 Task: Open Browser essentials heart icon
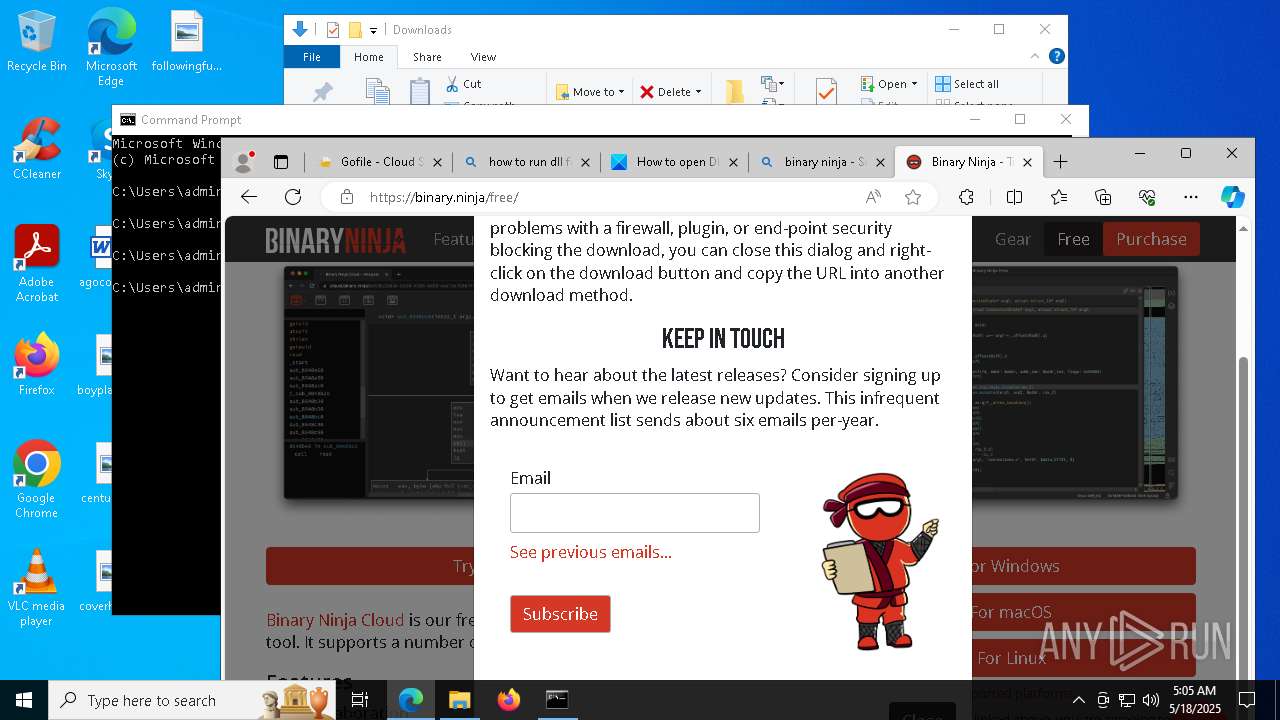pyautogui.click(x=1147, y=197)
